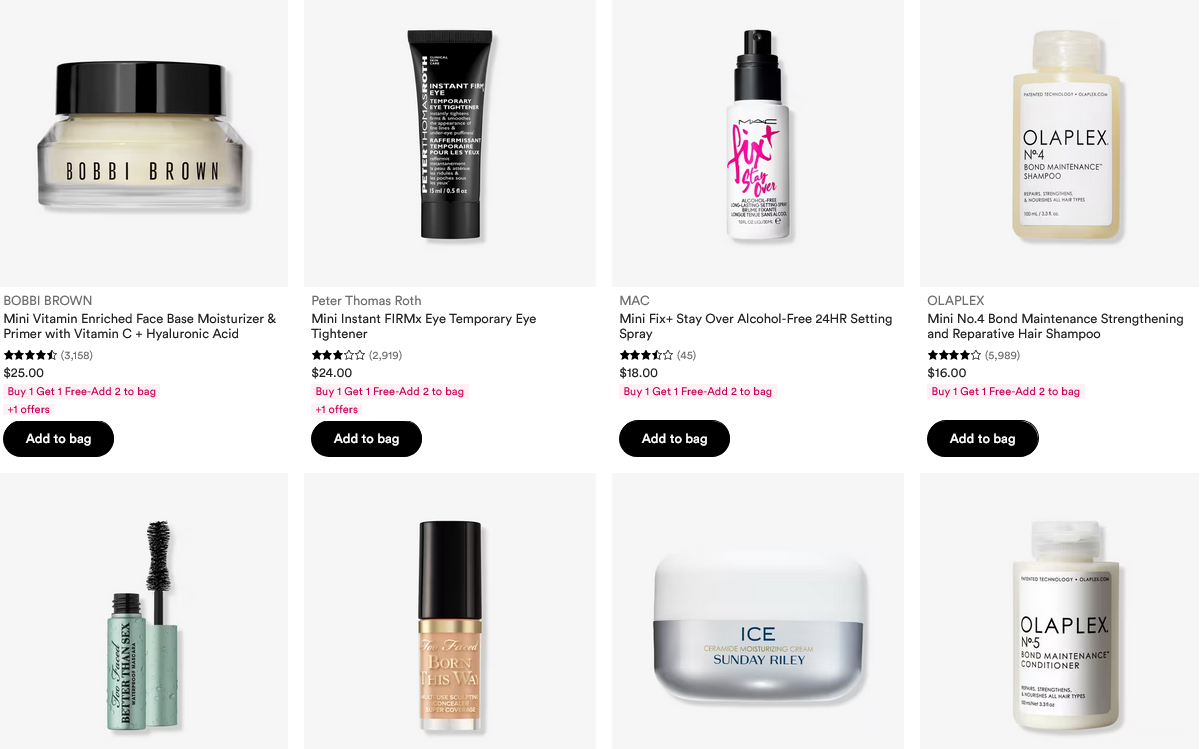Open the Too Faced Born This Way concealer image
Viewport: 1200px width, 749px height.
[x=450, y=611]
